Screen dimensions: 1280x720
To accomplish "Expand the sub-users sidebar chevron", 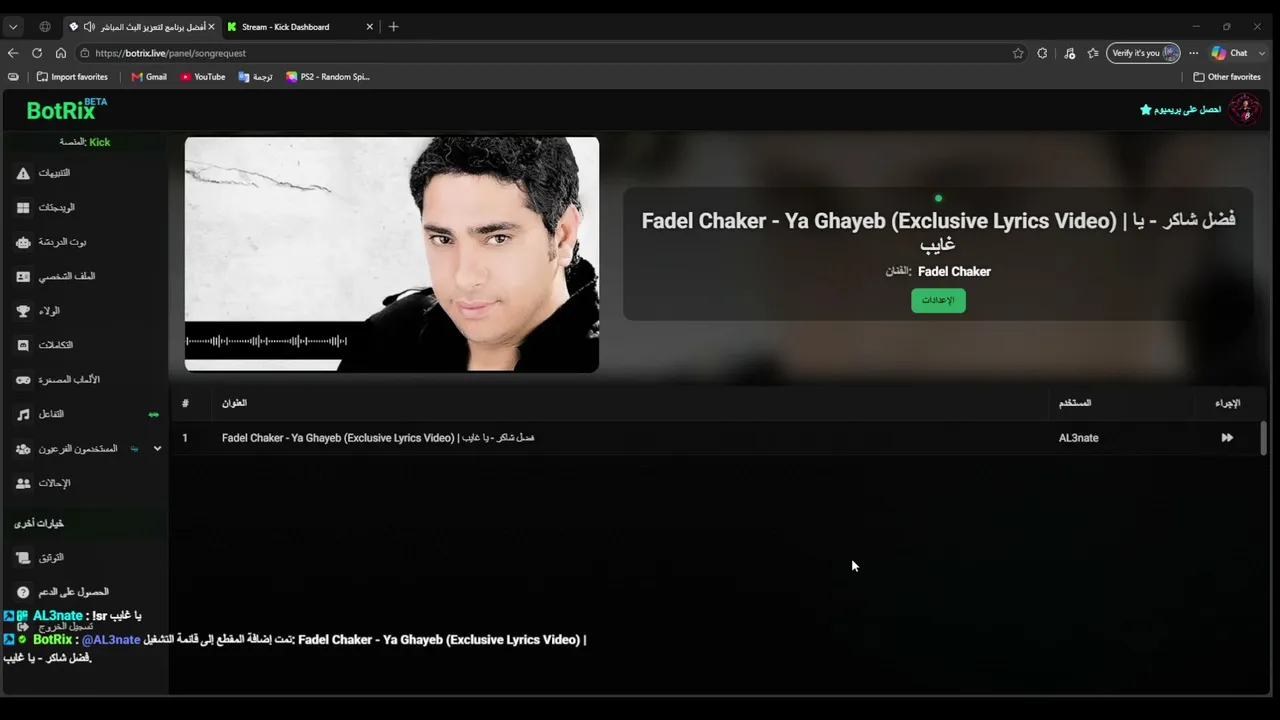I will (157, 449).
